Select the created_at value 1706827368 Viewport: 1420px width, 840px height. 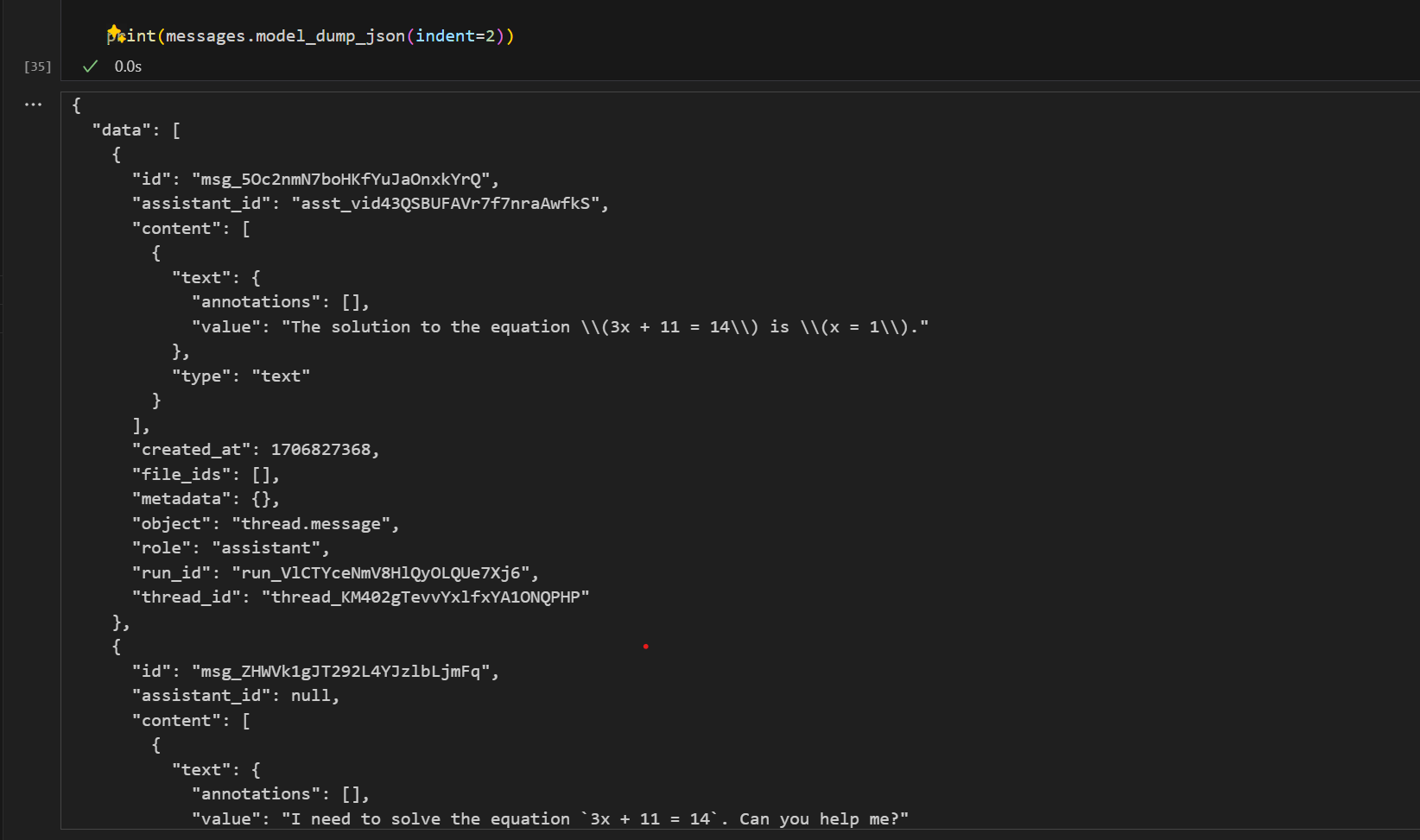click(320, 449)
